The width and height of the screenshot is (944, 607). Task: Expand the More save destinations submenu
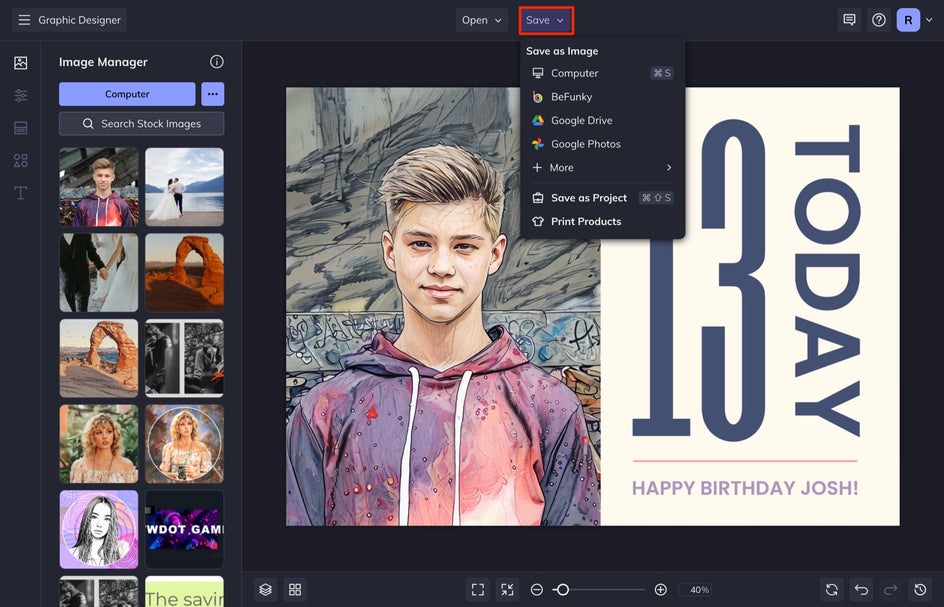602,167
